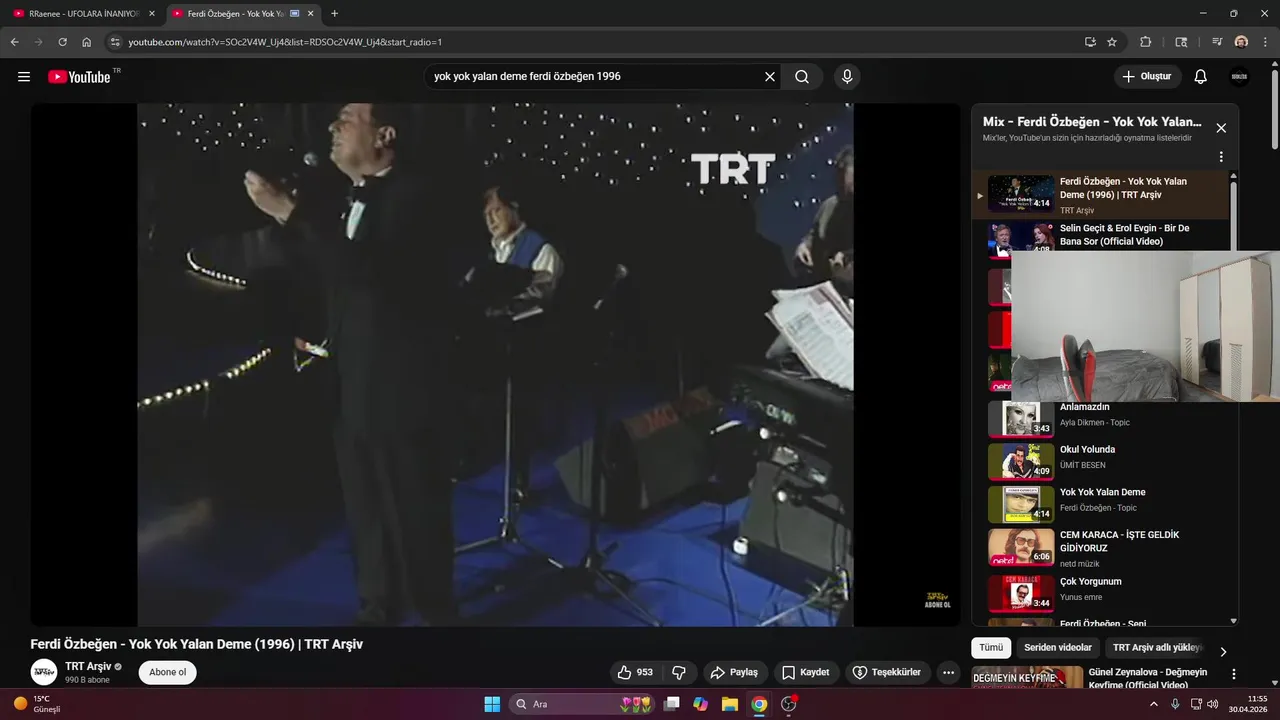The width and height of the screenshot is (1280, 720).
Task: Reload the page in Chrome
Action: pyautogui.click(x=62, y=42)
